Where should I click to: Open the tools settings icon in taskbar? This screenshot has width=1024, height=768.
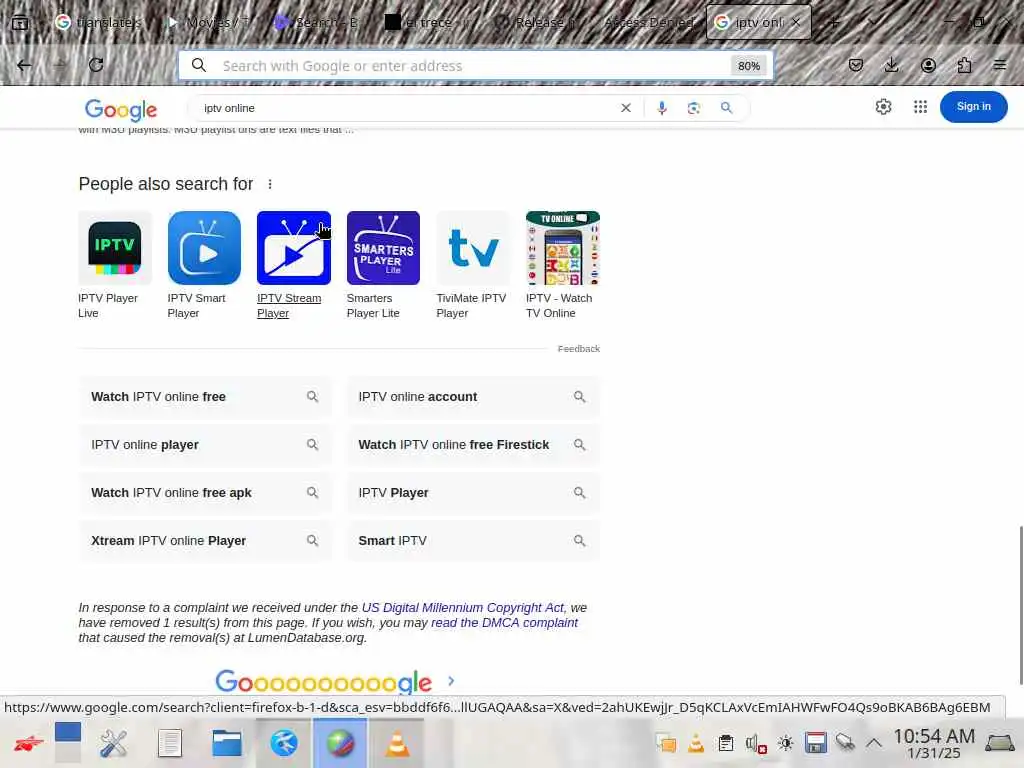pos(114,743)
